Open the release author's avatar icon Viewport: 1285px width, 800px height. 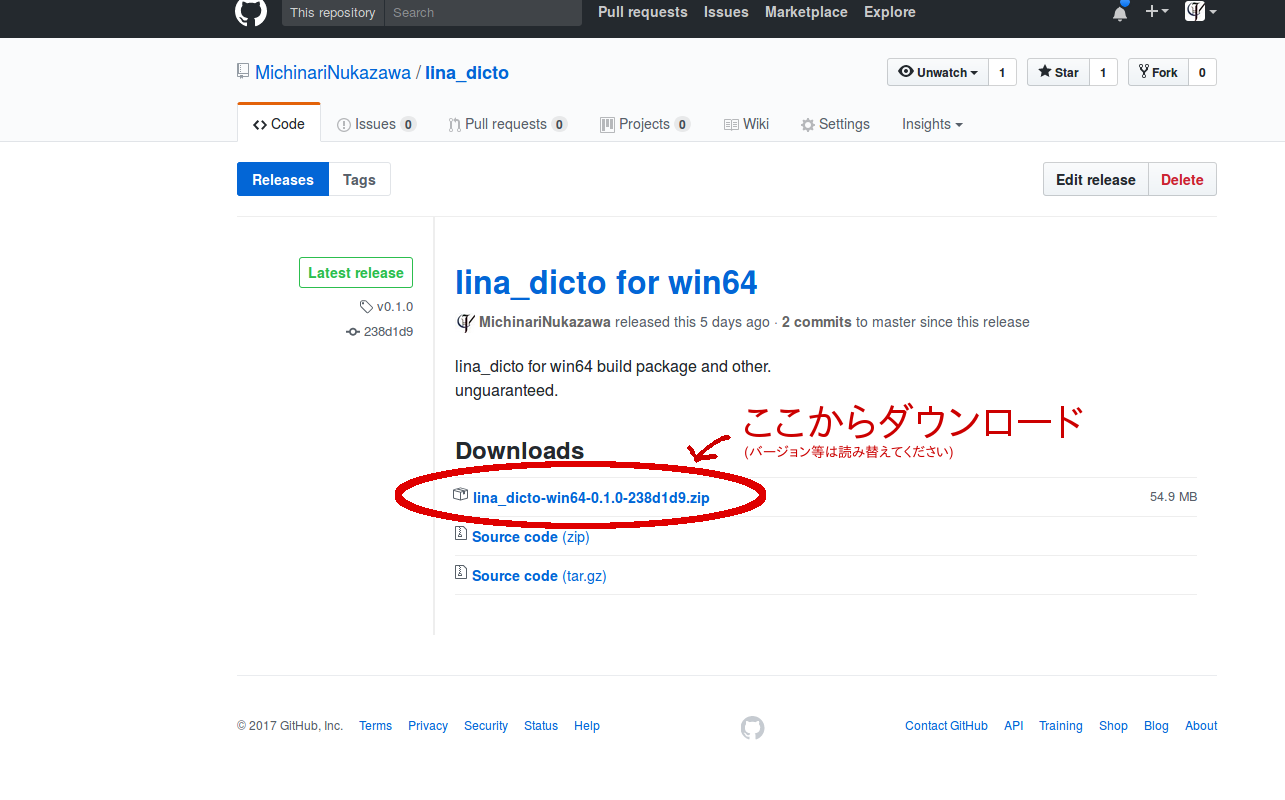pyautogui.click(x=465, y=322)
